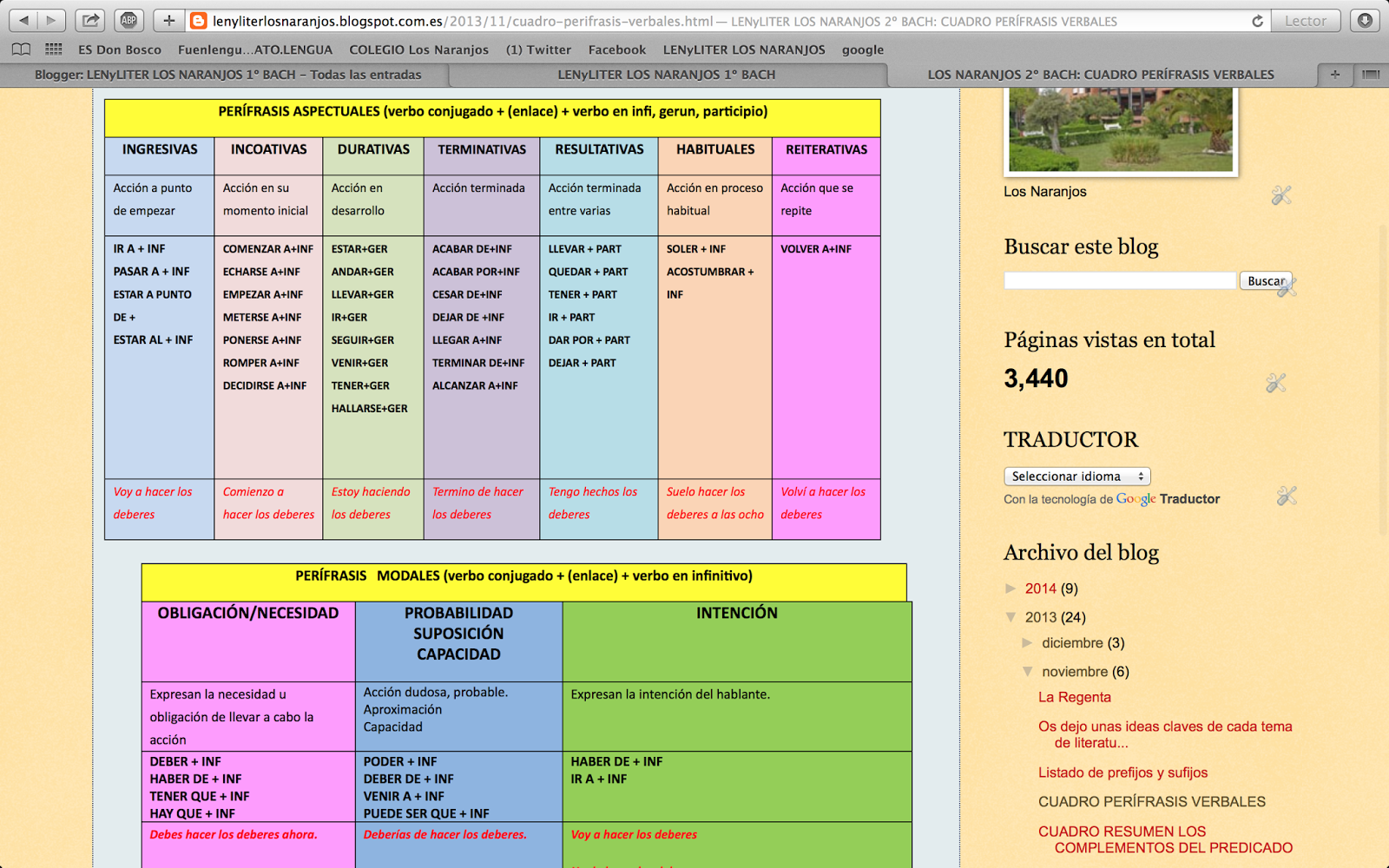
Task: Switch to the LENyLITER LOS NARANJOS 1º BACH tab
Action: pos(667,75)
